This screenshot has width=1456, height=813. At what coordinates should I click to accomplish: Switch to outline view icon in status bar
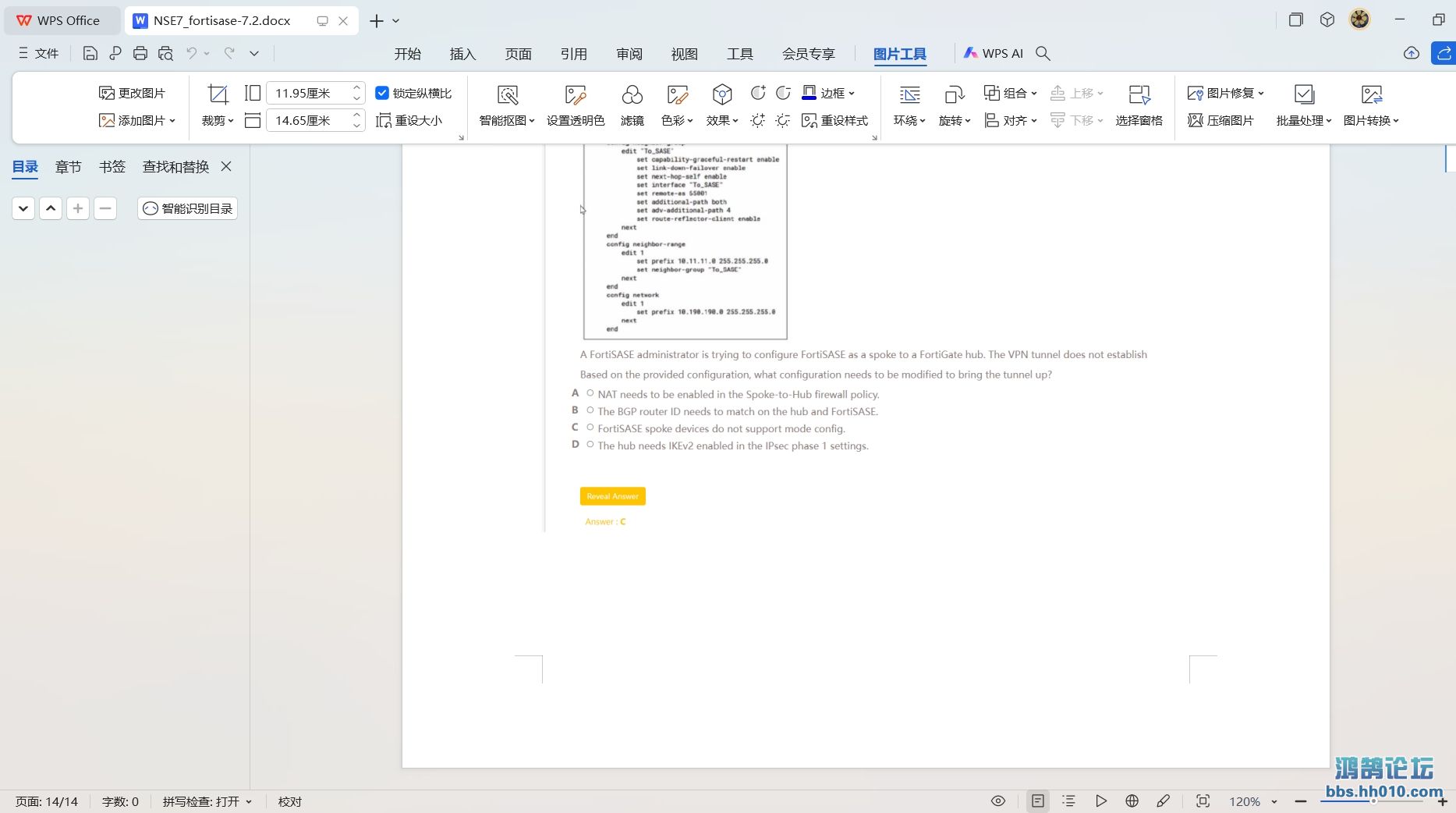(1068, 801)
